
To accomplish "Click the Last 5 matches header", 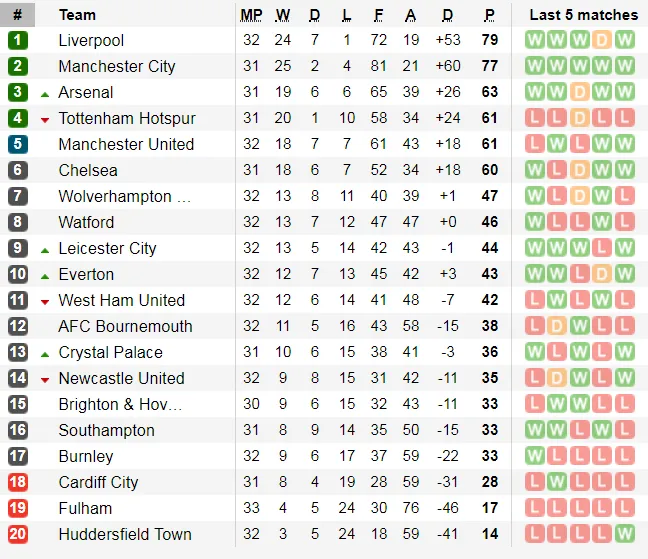I will pos(583,15).
